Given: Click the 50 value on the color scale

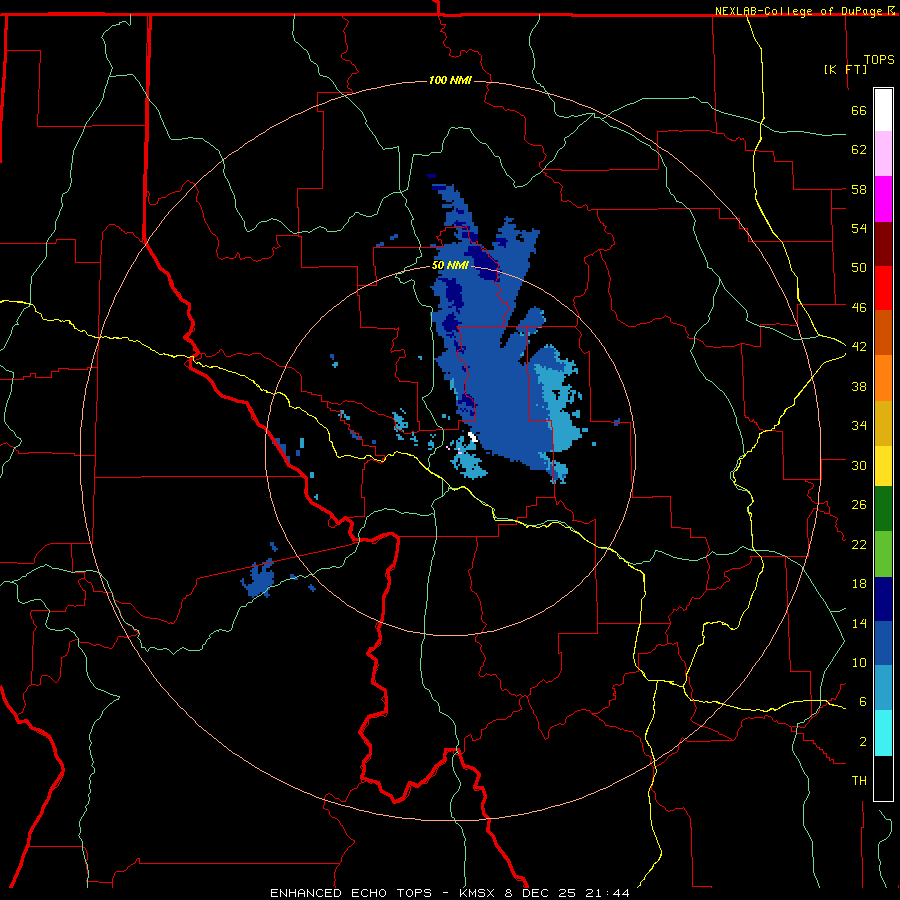Looking at the screenshot, I should (859, 268).
